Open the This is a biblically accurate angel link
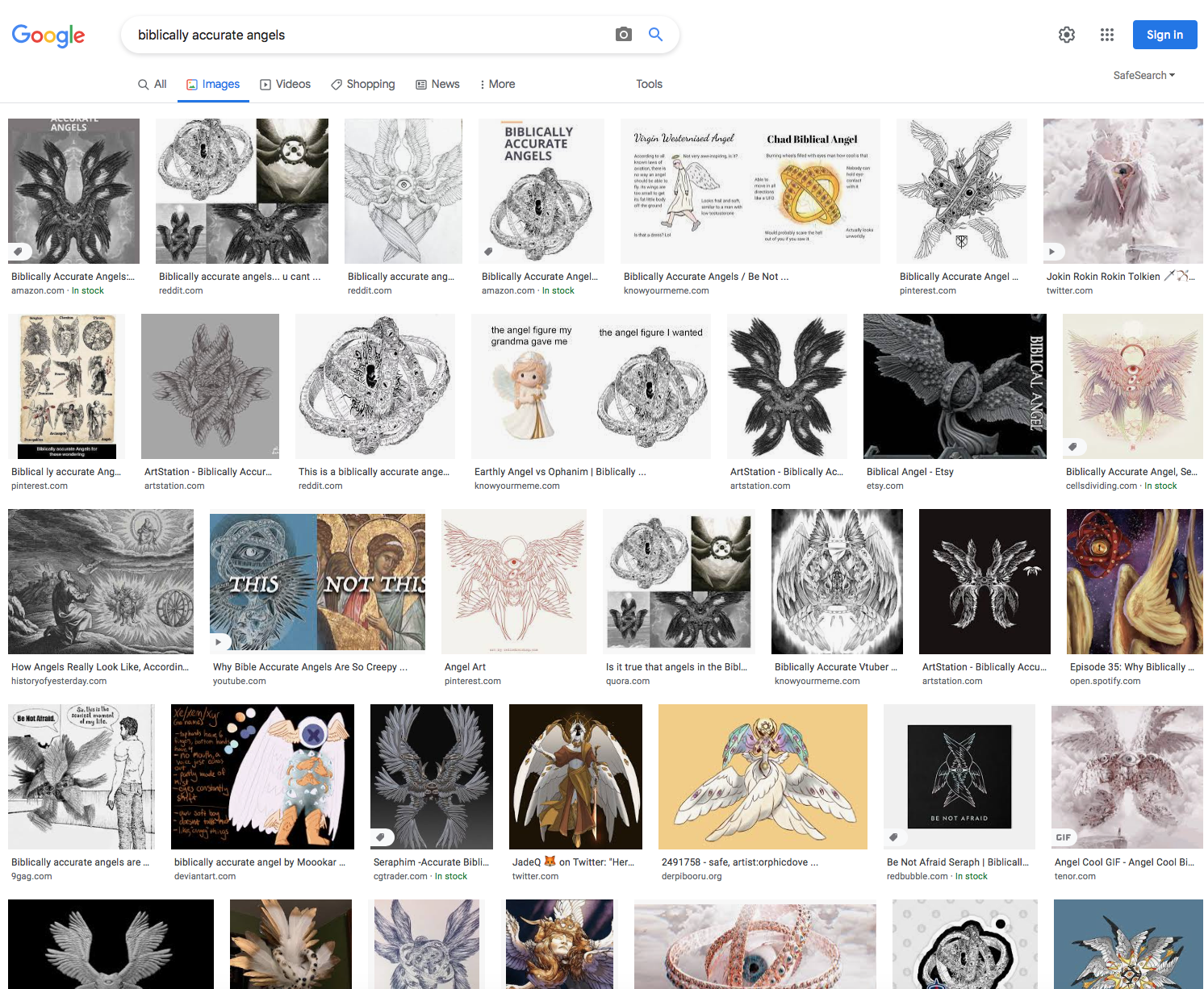Viewport: 1204px width, 989px height. tap(374, 472)
